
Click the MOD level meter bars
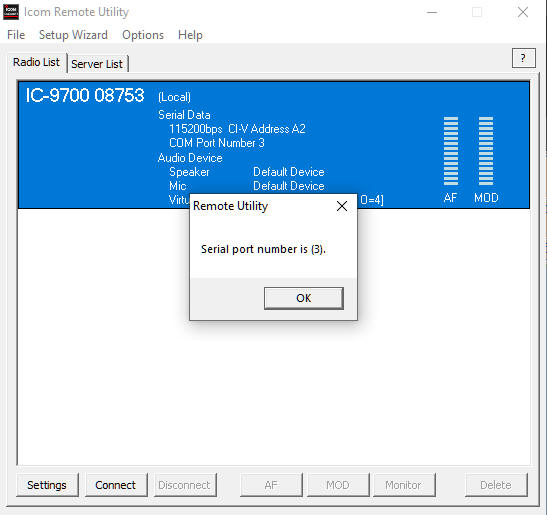click(486, 151)
